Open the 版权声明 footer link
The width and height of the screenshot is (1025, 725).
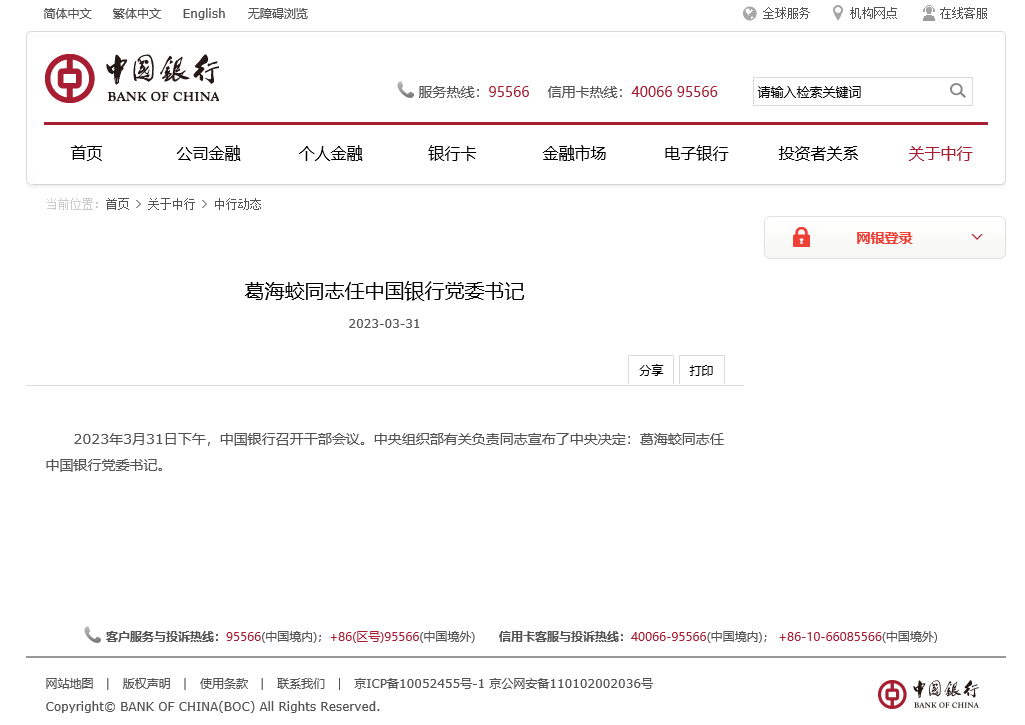tap(146, 683)
